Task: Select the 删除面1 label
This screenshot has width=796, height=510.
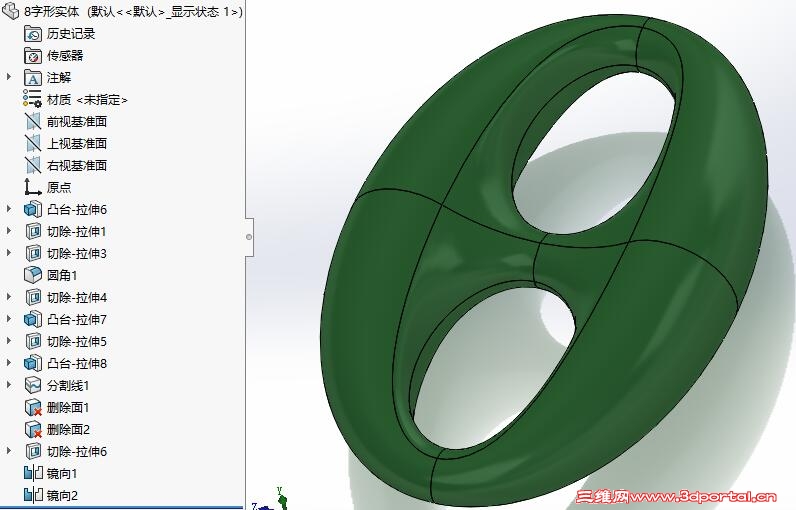Action: [x=68, y=407]
